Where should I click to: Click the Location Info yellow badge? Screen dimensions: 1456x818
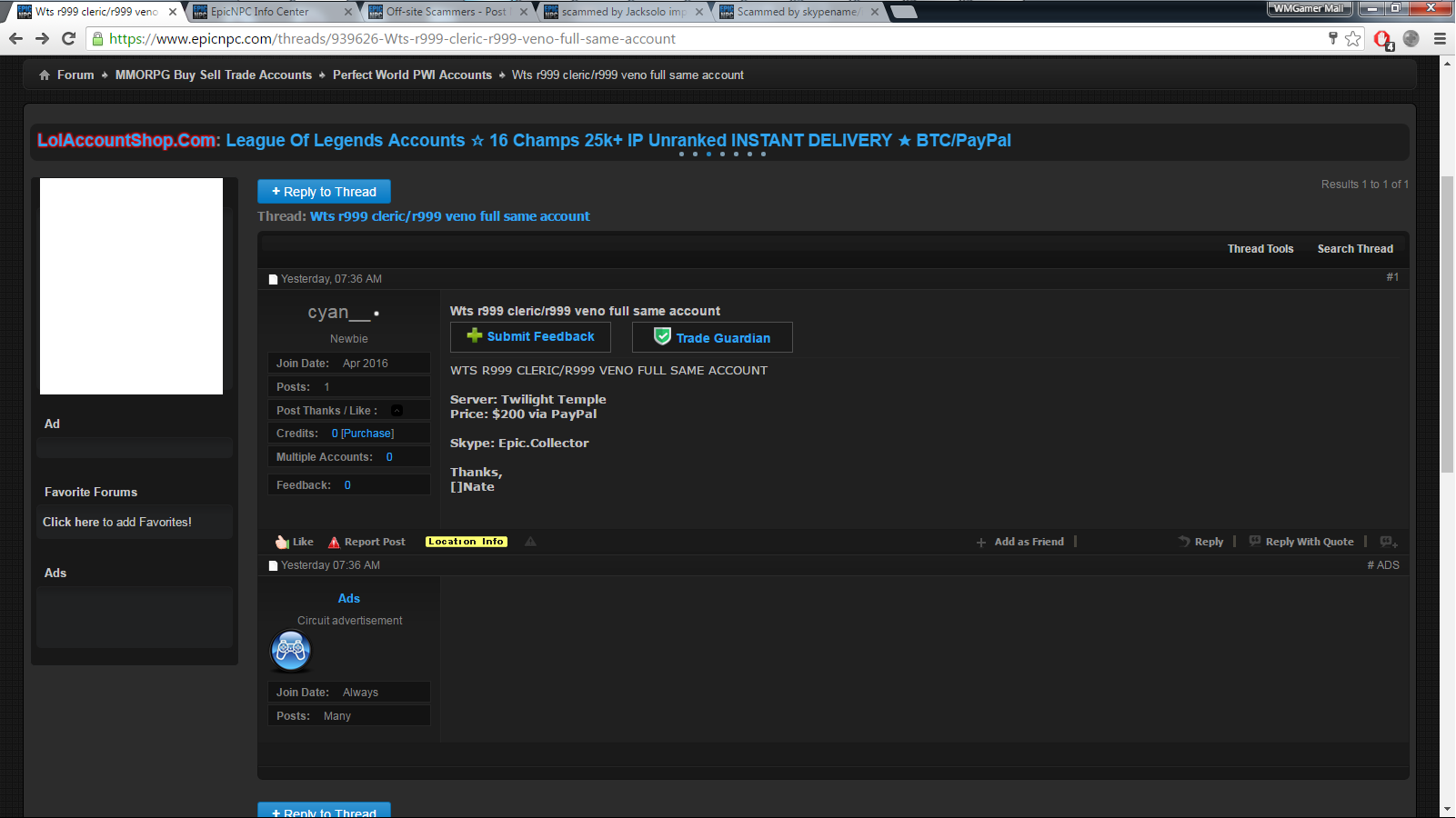(467, 542)
